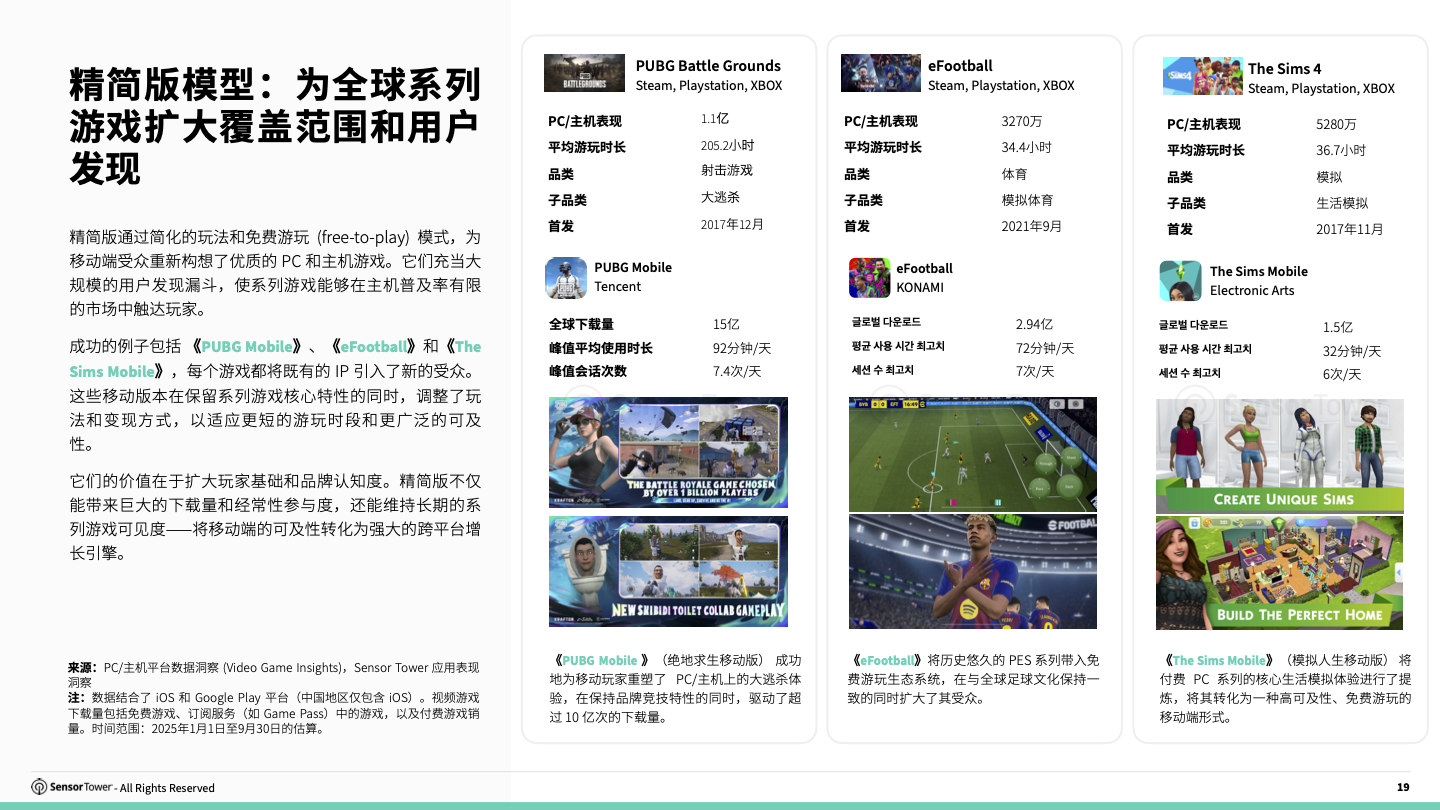Viewport: 1440px width, 810px height.
Task: Click the eFootball KONAMI app icon
Action: click(870, 278)
